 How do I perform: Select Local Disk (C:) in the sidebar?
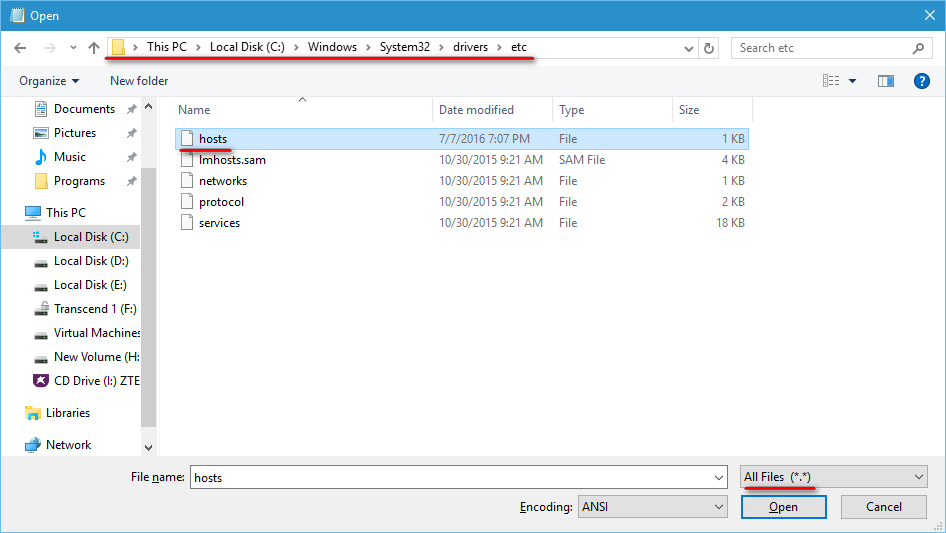[90, 237]
